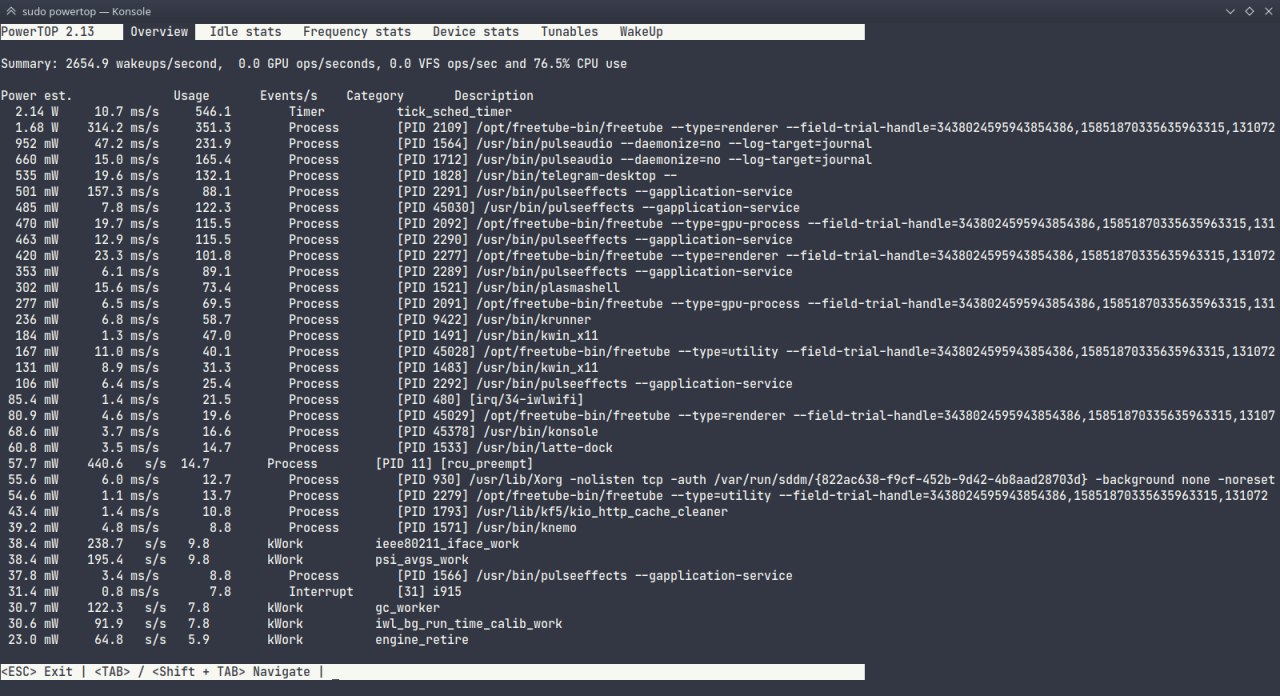Select the PID 2292 pulseeffects row
This screenshot has width=1280, height=696.
tap(404, 384)
